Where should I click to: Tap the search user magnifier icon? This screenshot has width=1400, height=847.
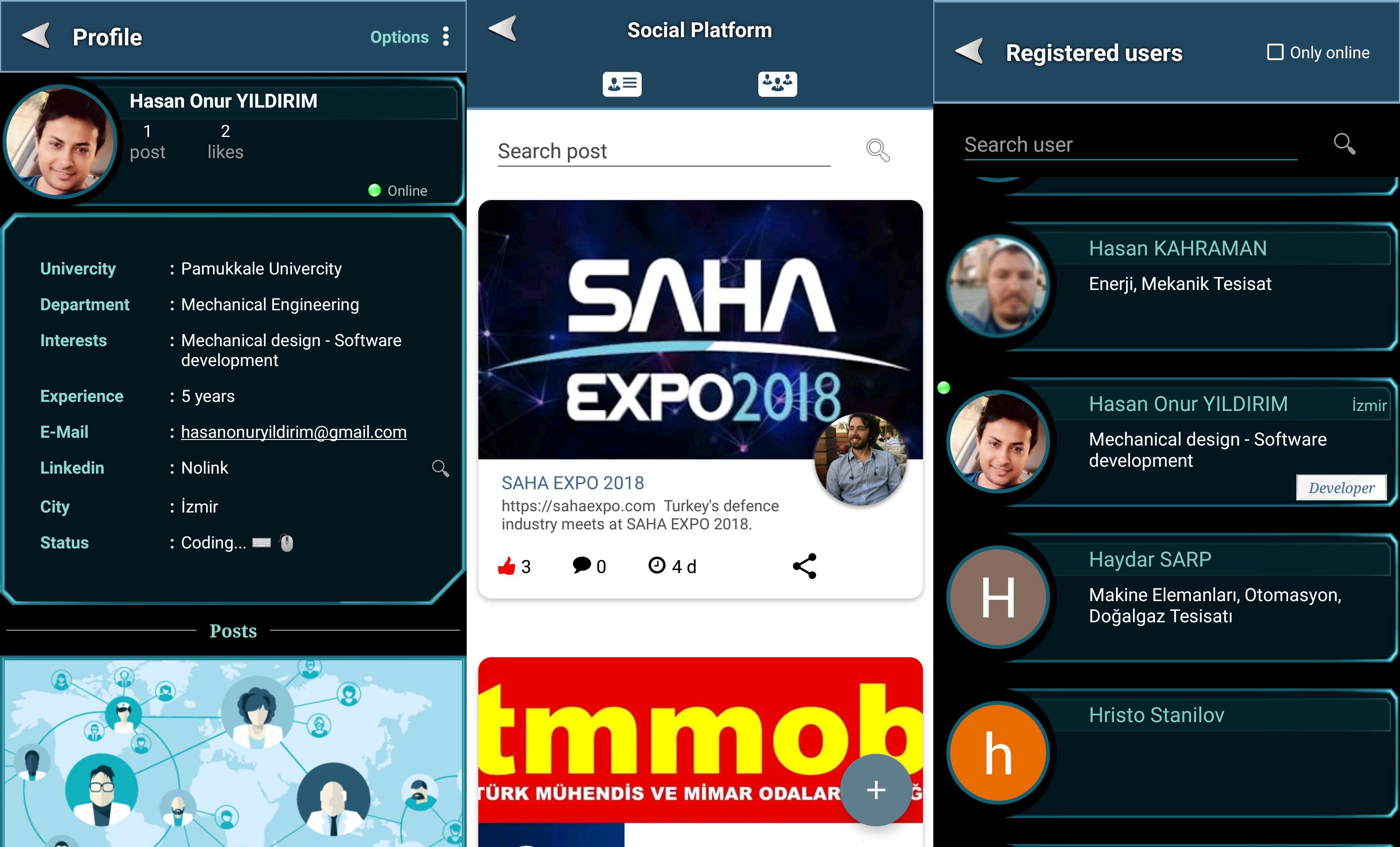(1344, 144)
